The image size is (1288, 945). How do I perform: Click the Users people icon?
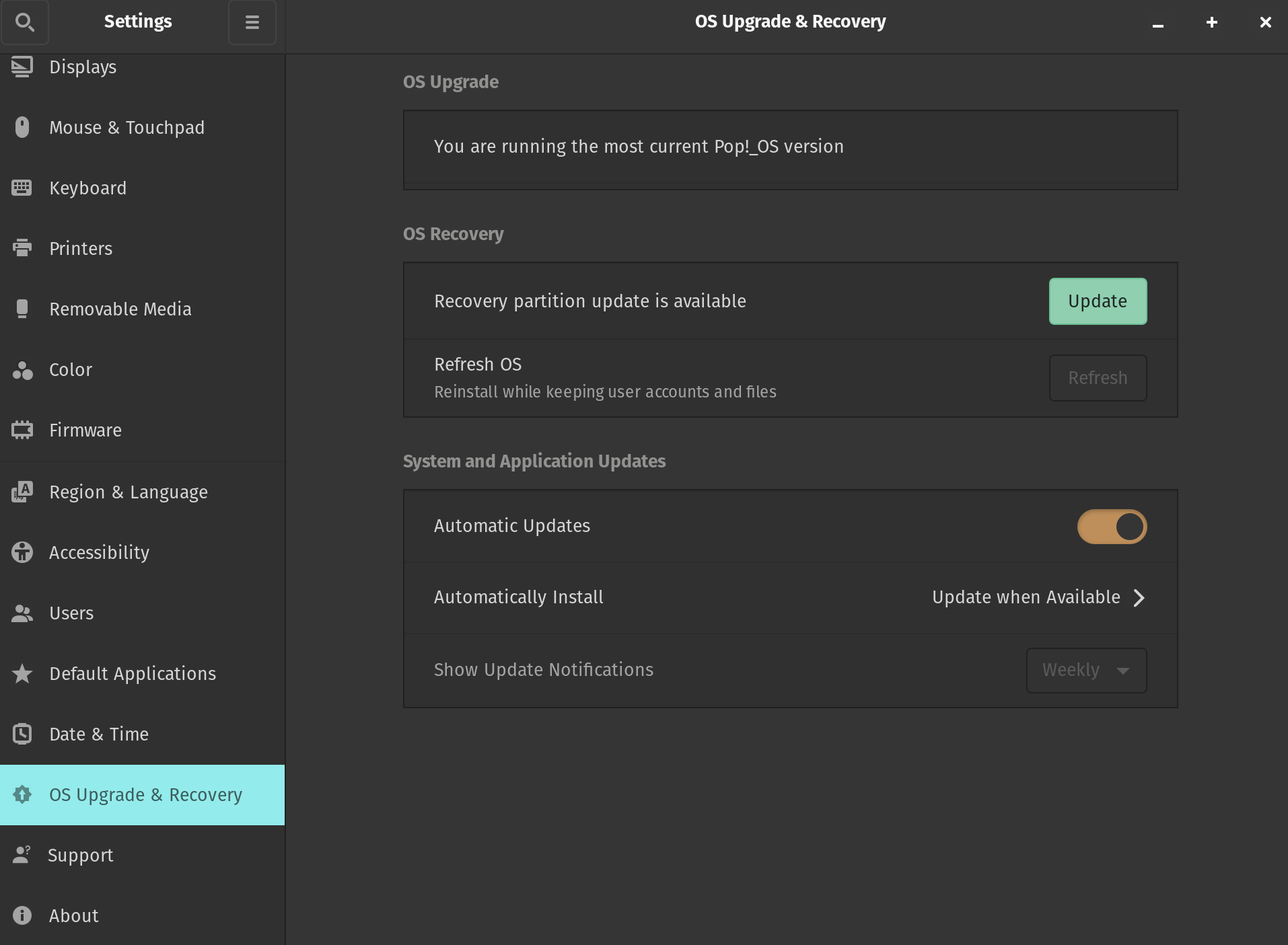[22, 613]
